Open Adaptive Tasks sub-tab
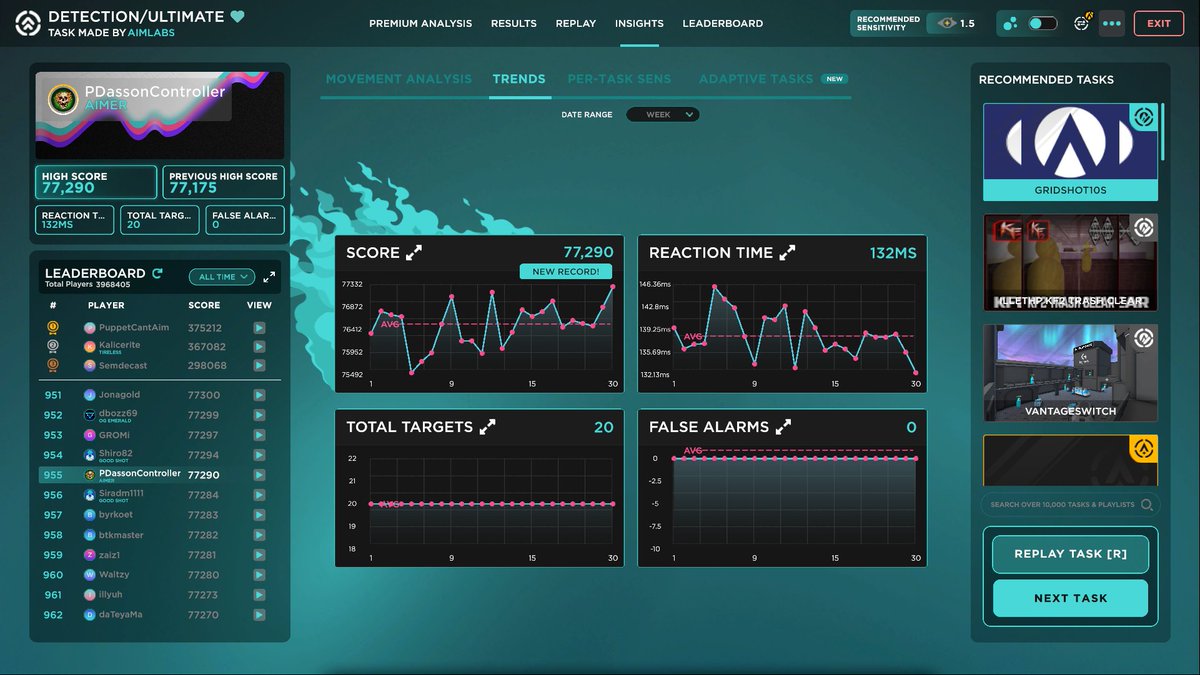The width and height of the screenshot is (1200, 675). [x=756, y=79]
